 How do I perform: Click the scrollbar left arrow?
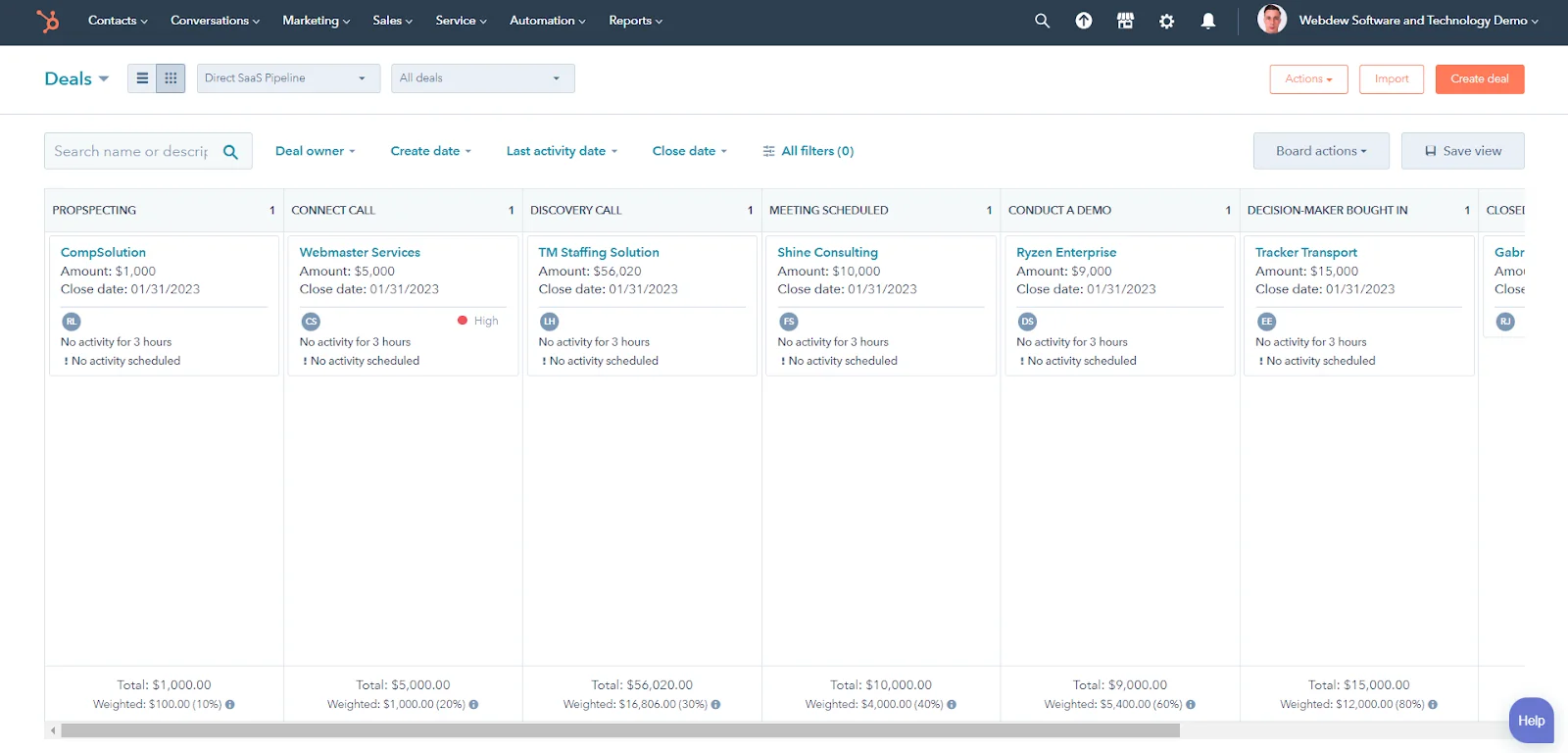coord(52,730)
